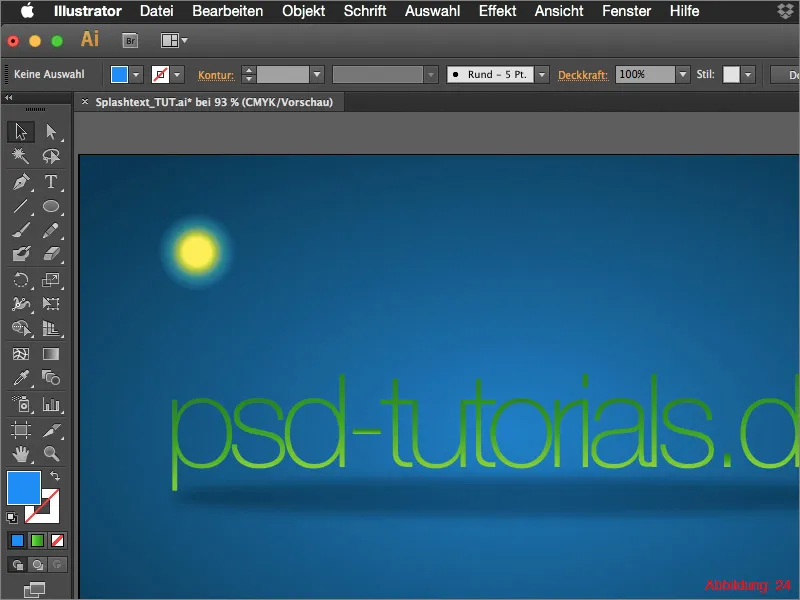800x600 pixels.
Task: Open stroke color dropdown arrow
Action: tap(177, 74)
